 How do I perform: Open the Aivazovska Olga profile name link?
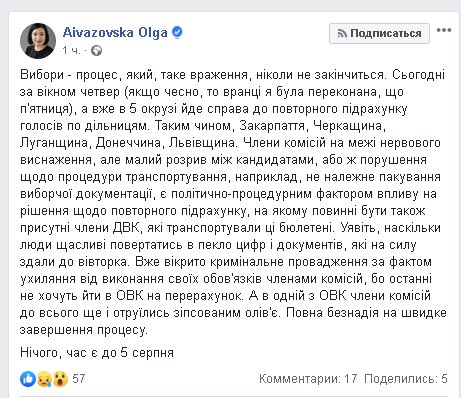click(115, 32)
